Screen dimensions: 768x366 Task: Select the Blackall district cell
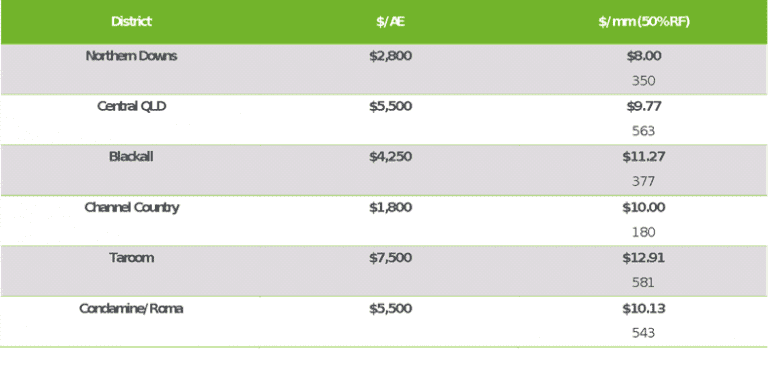tap(131, 156)
